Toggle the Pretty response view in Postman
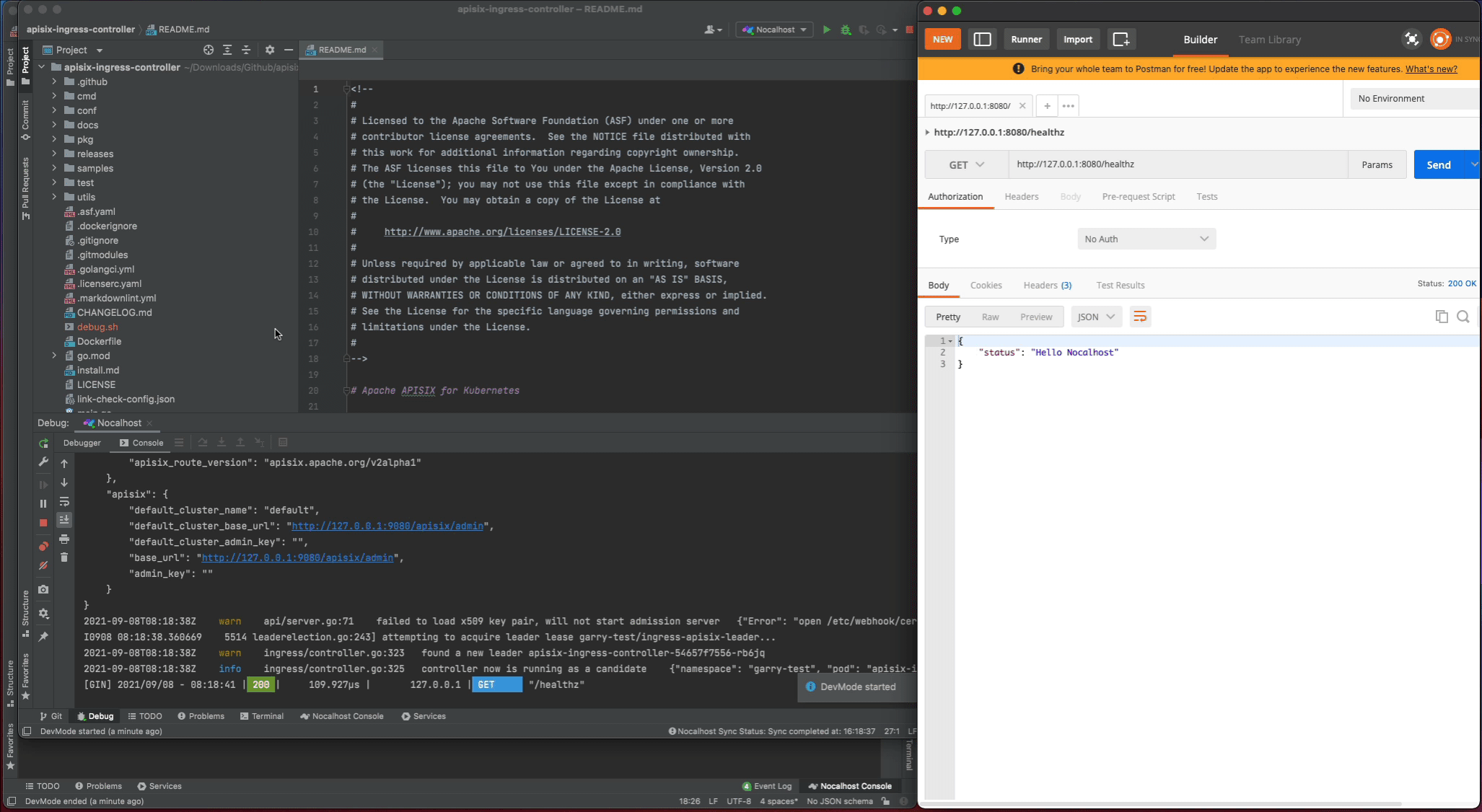 point(947,317)
